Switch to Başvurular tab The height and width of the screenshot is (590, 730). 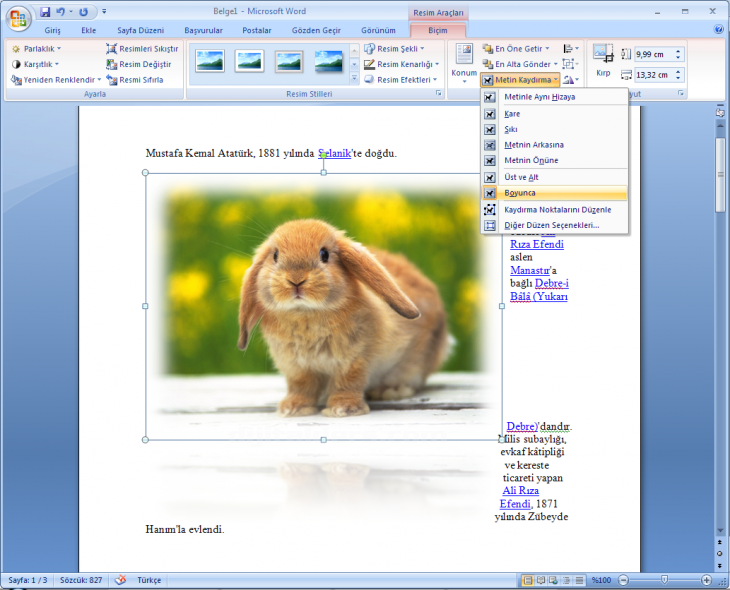coord(203,30)
